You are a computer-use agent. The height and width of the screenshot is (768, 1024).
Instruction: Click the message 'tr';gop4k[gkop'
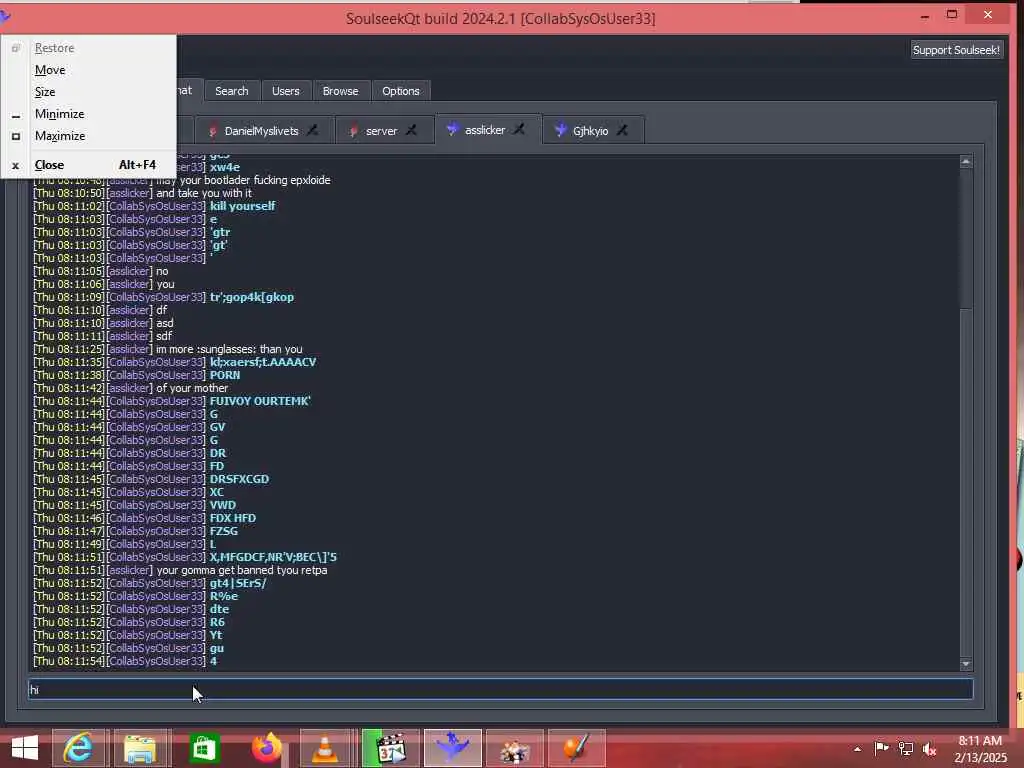click(251, 297)
